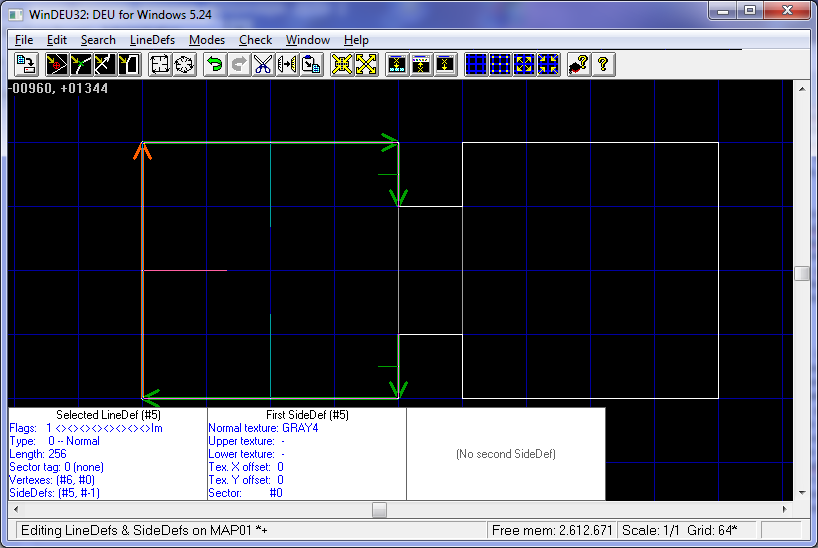
Task: Open the File menu
Action: [x=24, y=40]
